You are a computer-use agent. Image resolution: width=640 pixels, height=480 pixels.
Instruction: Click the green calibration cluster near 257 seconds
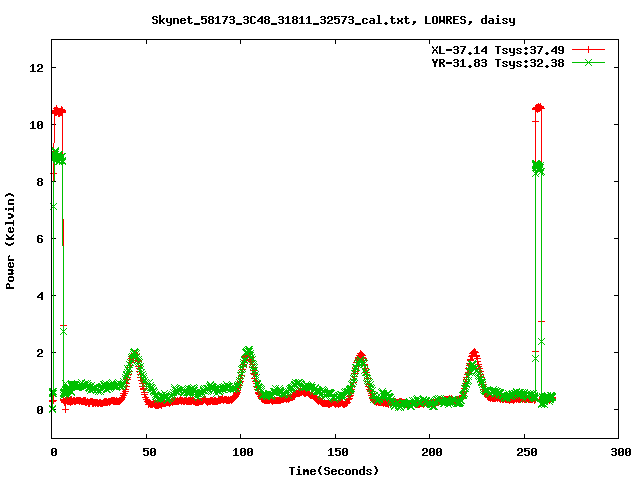click(538, 168)
